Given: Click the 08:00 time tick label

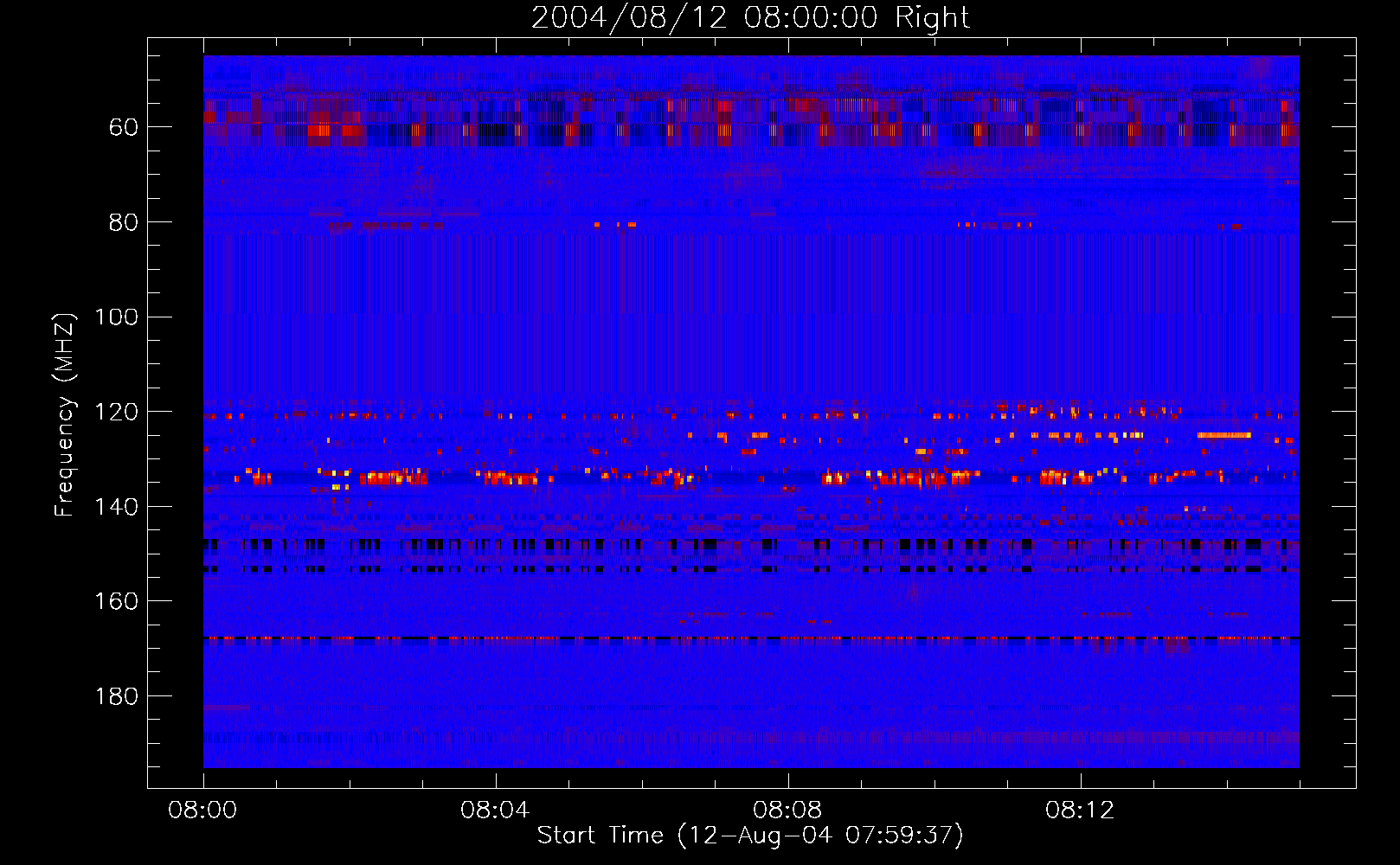Looking at the screenshot, I should point(203,811).
